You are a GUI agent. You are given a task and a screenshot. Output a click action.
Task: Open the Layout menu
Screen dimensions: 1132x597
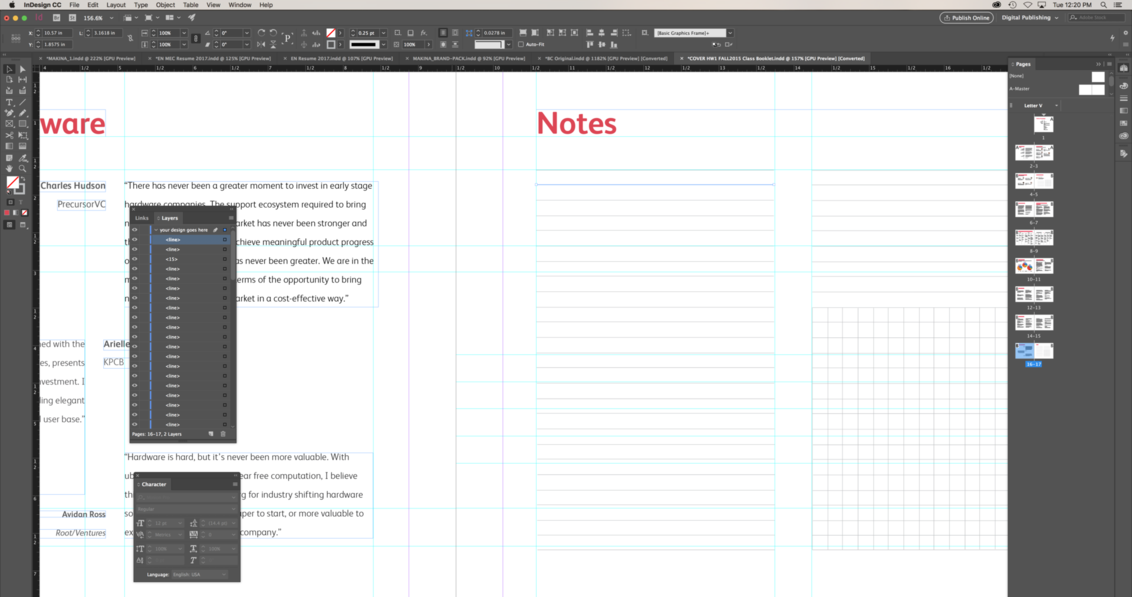(116, 5)
